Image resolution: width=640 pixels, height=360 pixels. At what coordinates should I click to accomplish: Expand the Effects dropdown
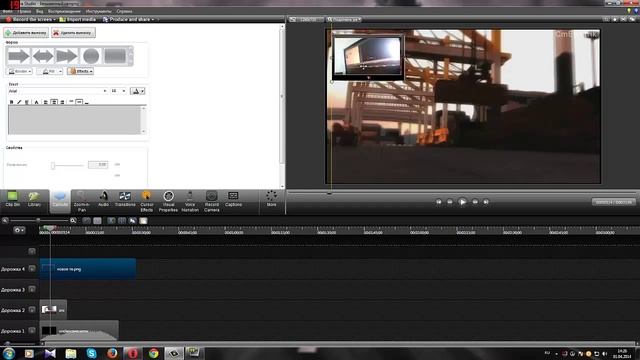click(80, 71)
